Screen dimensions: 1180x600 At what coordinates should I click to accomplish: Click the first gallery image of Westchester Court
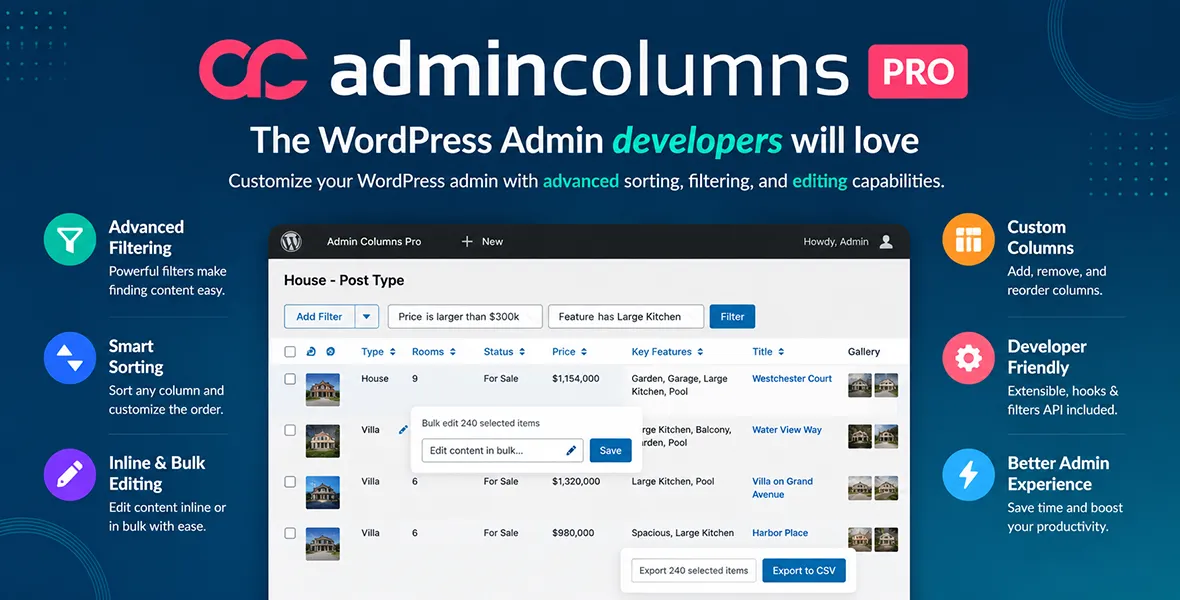pyautogui.click(x=859, y=385)
